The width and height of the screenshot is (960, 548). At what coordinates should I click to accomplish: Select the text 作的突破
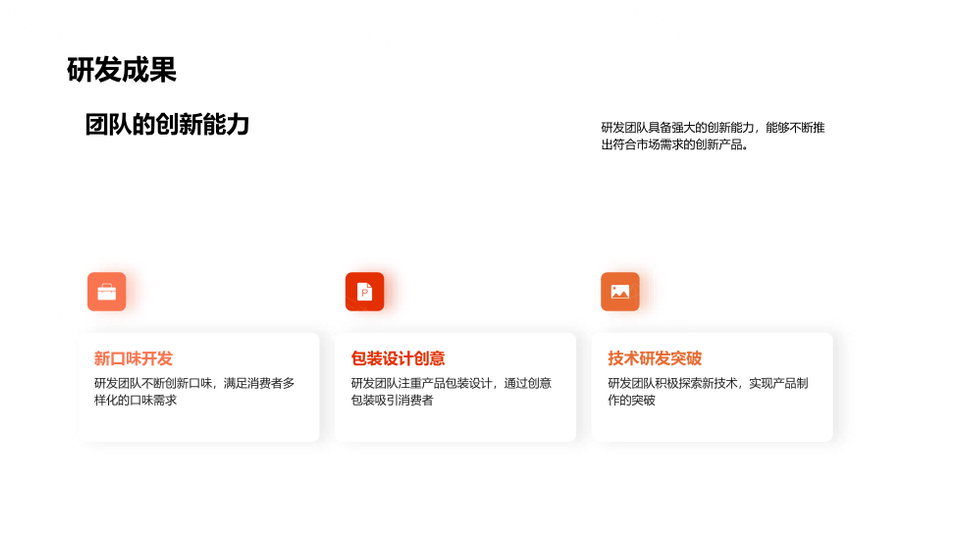(x=631, y=401)
